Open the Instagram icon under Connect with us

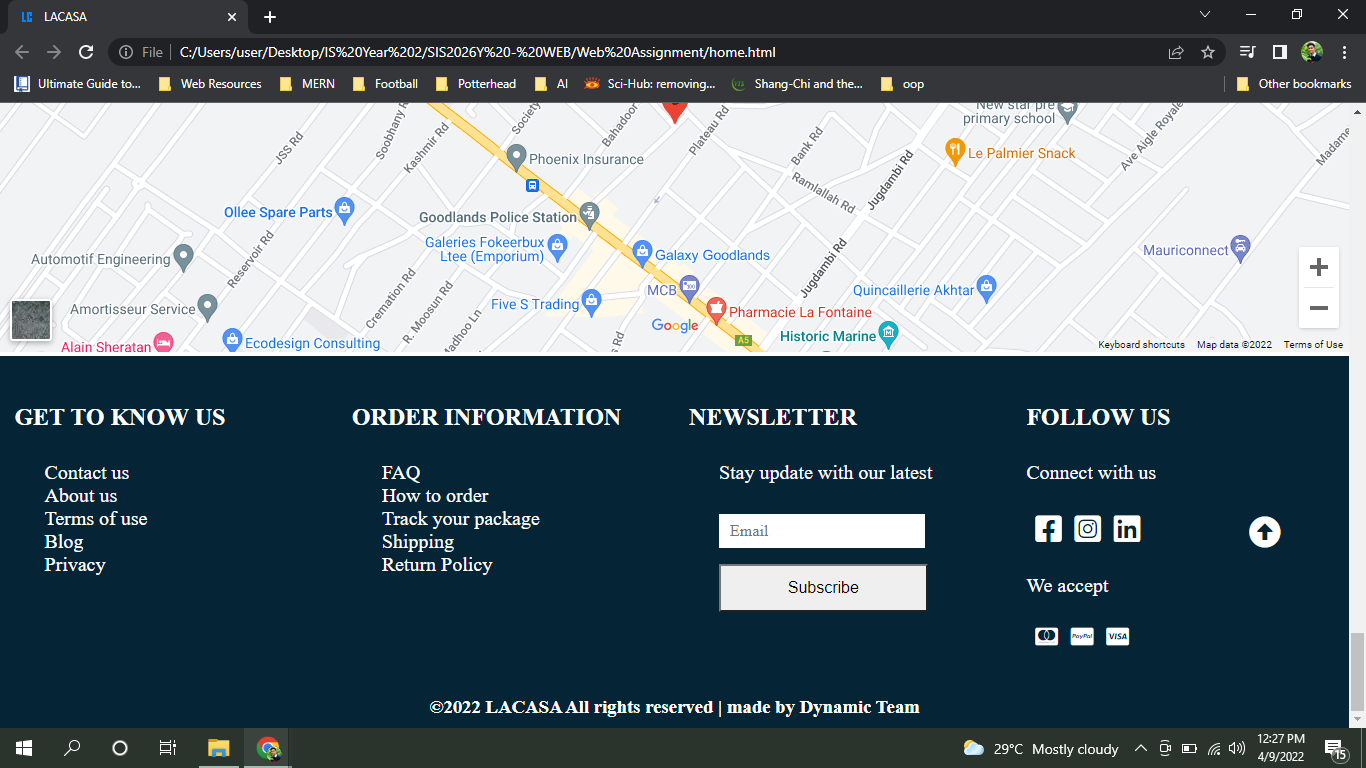click(1087, 528)
